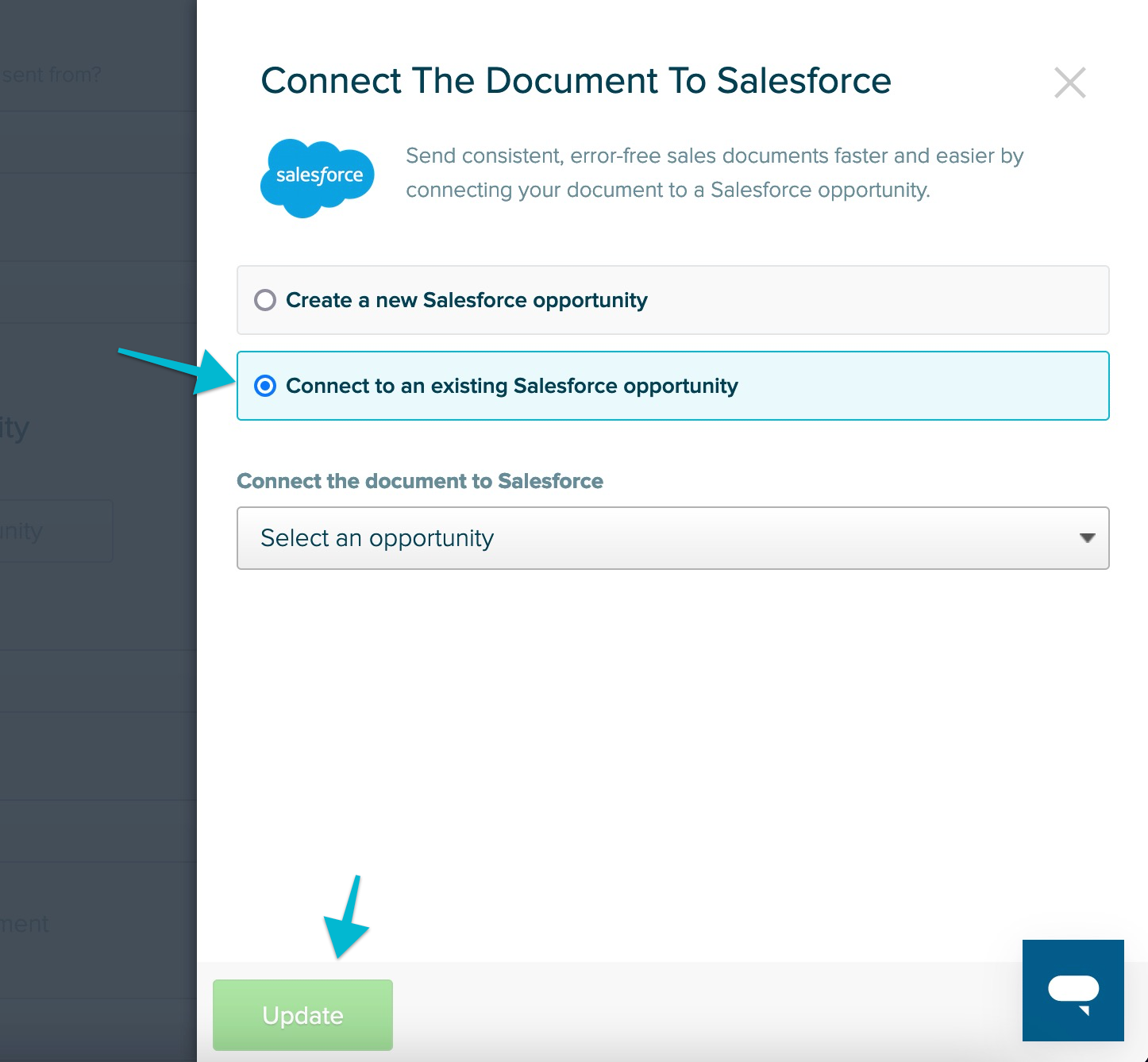Click the Connect the document to Salesforce label
The image size is (1148, 1062).
click(420, 481)
